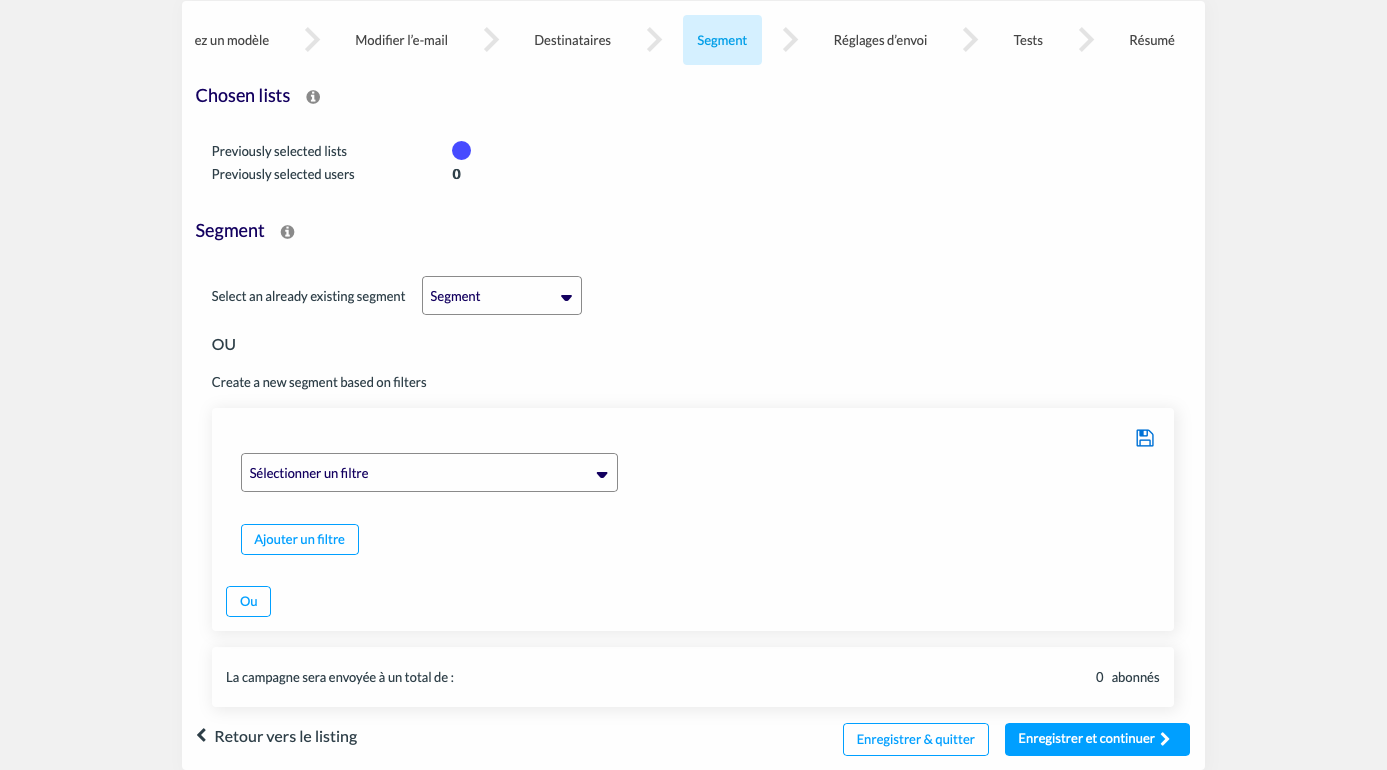The image size is (1387, 770).
Task: Select the highlighted Segment step tab
Action: (722, 40)
